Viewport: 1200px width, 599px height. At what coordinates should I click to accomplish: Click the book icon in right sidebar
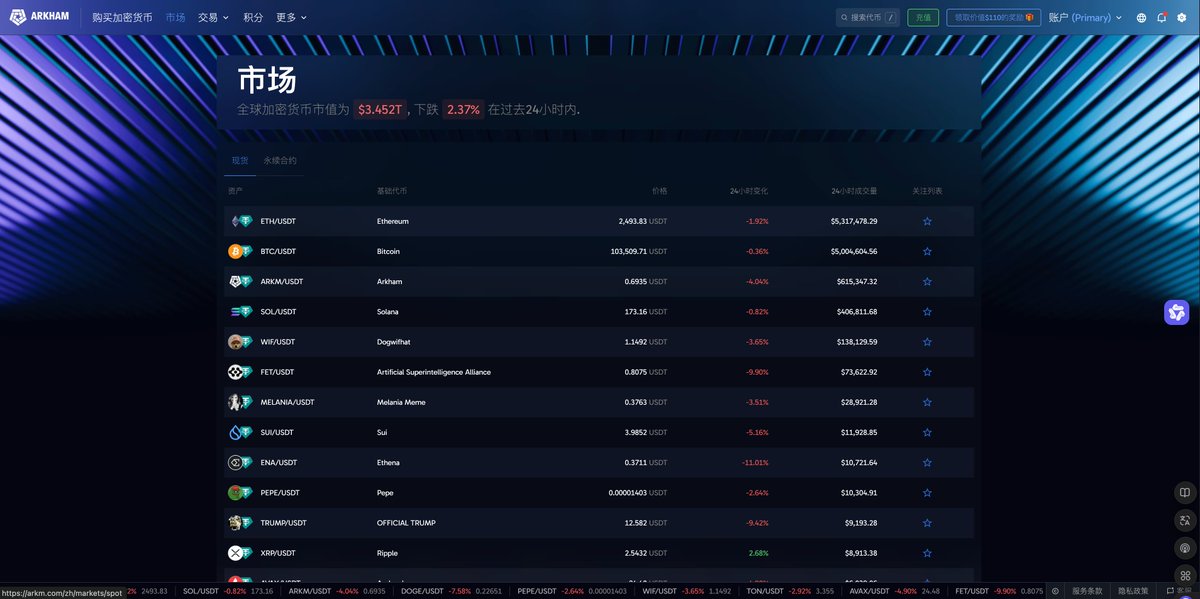tap(1184, 493)
